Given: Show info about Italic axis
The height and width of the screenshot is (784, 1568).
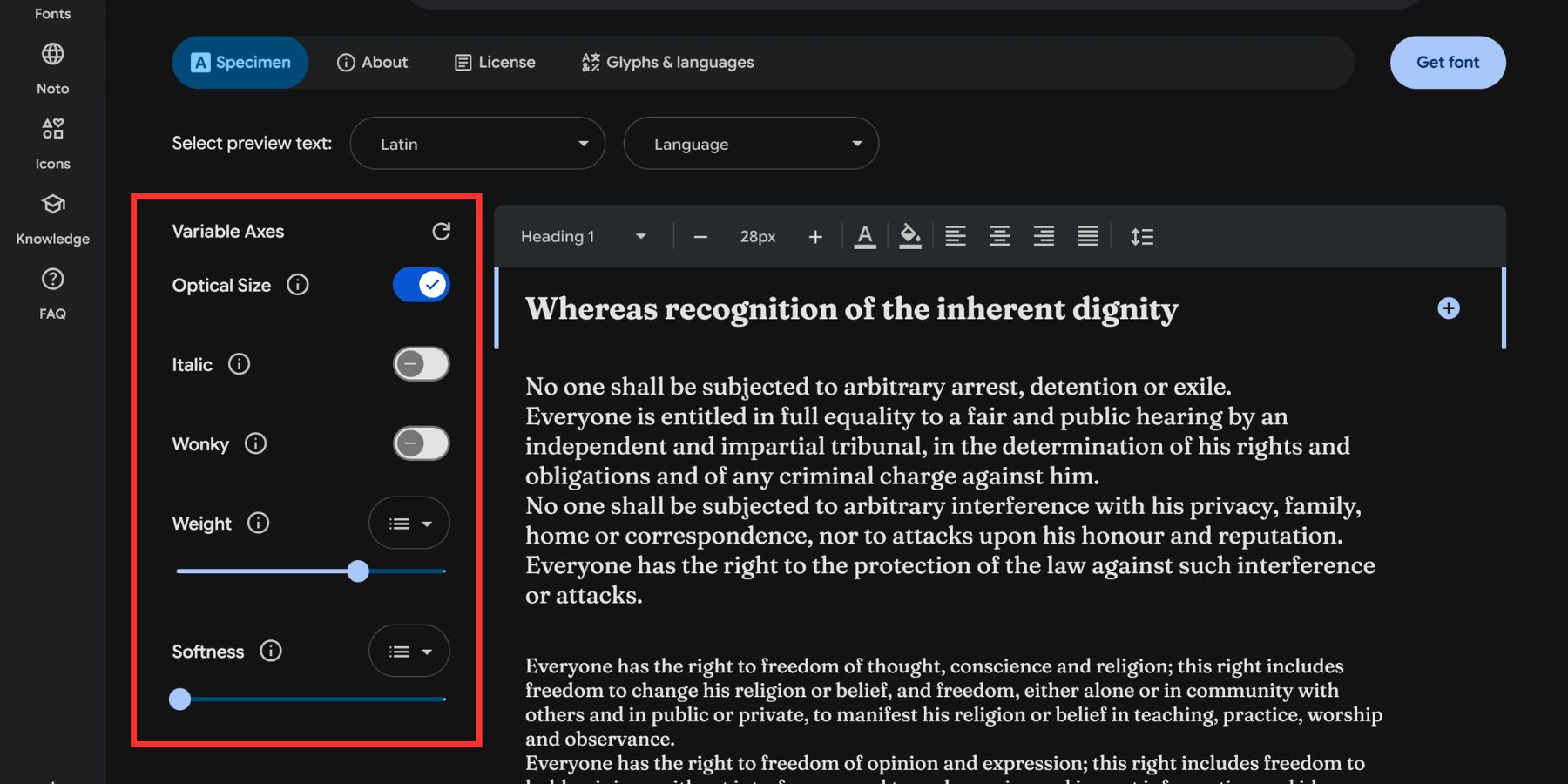Looking at the screenshot, I should [x=239, y=364].
